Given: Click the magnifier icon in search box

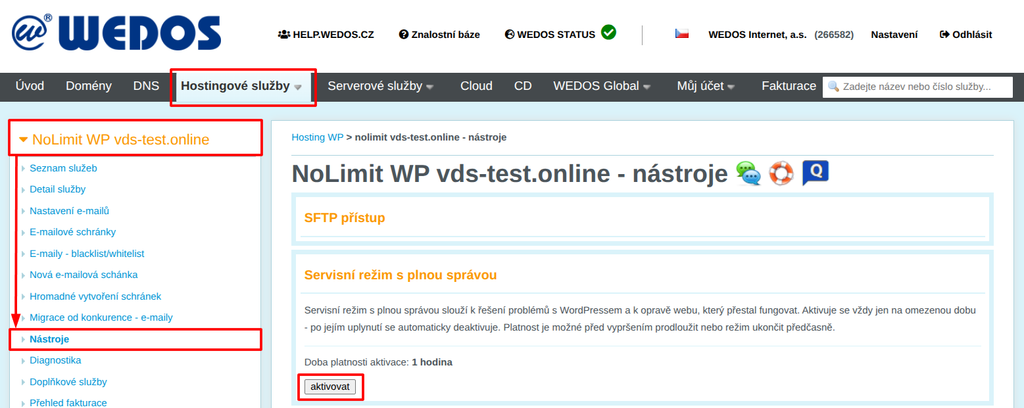Looking at the screenshot, I should pyautogui.click(x=833, y=86).
